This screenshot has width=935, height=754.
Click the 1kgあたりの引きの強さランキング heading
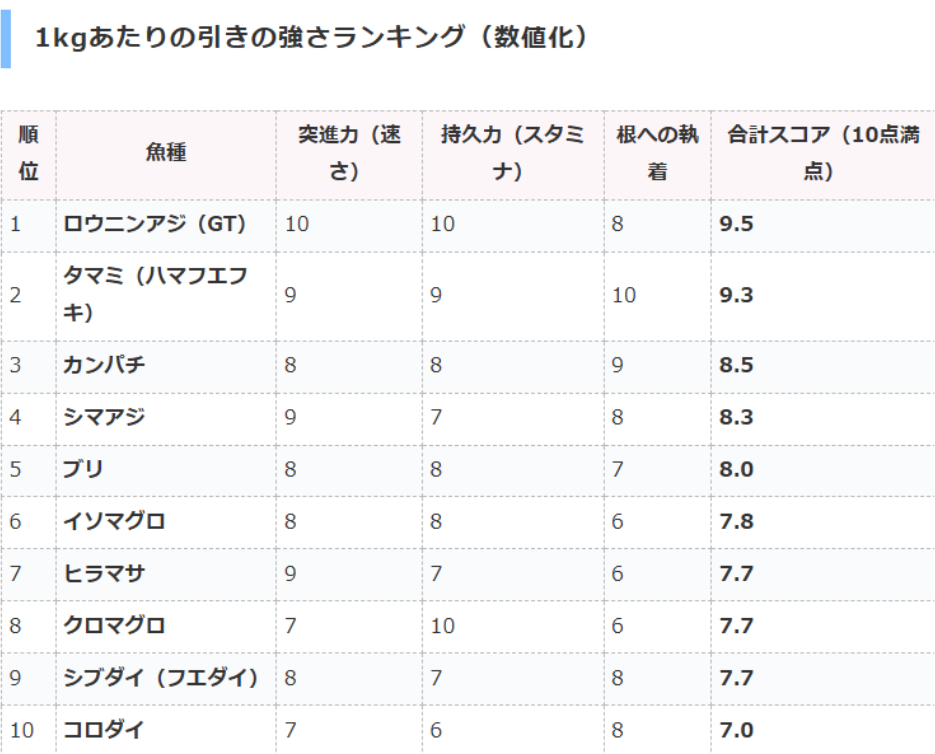coord(310,38)
